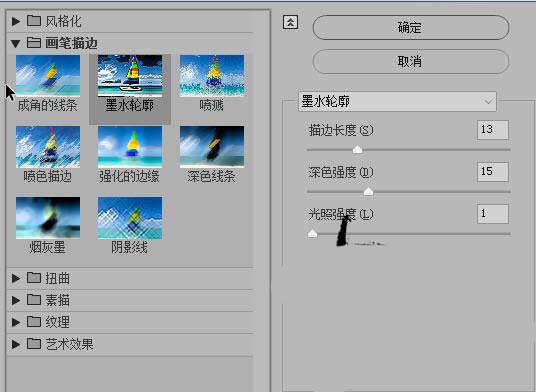Select the 喷溅 filter thumbnail
The height and width of the screenshot is (392, 536).
[x=212, y=76]
